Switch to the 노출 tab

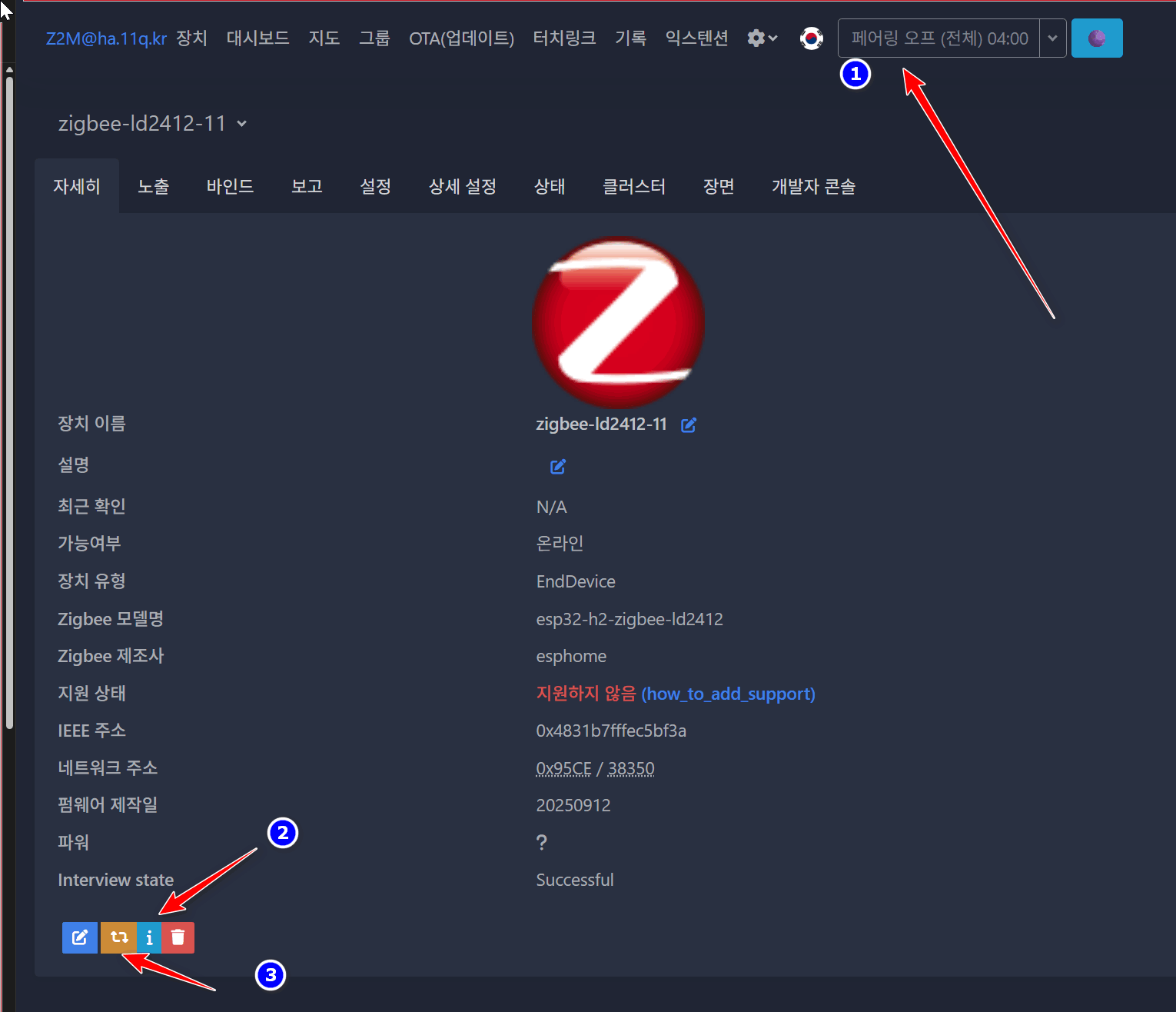click(153, 186)
